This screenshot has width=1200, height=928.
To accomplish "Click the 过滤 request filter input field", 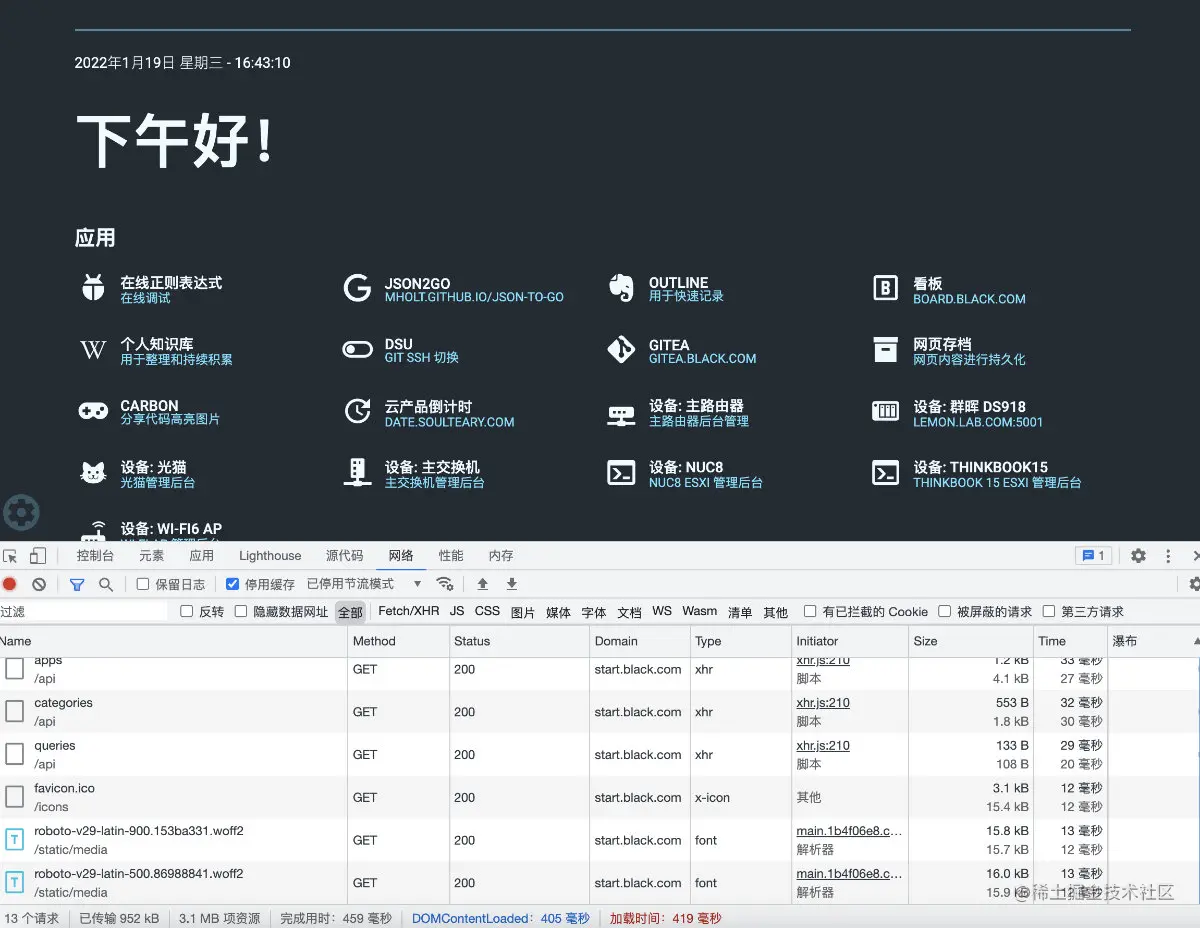I will [80, 611].
